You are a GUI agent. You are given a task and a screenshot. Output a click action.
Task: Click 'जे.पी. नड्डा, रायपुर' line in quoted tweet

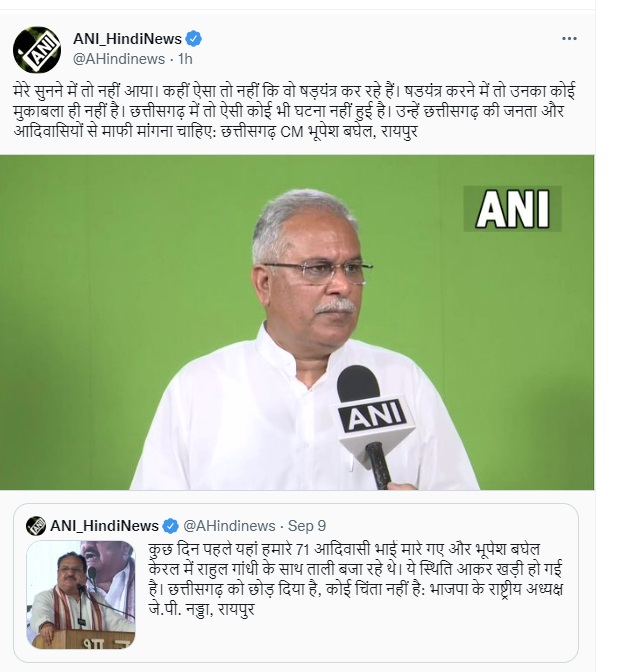pos(201,609)
